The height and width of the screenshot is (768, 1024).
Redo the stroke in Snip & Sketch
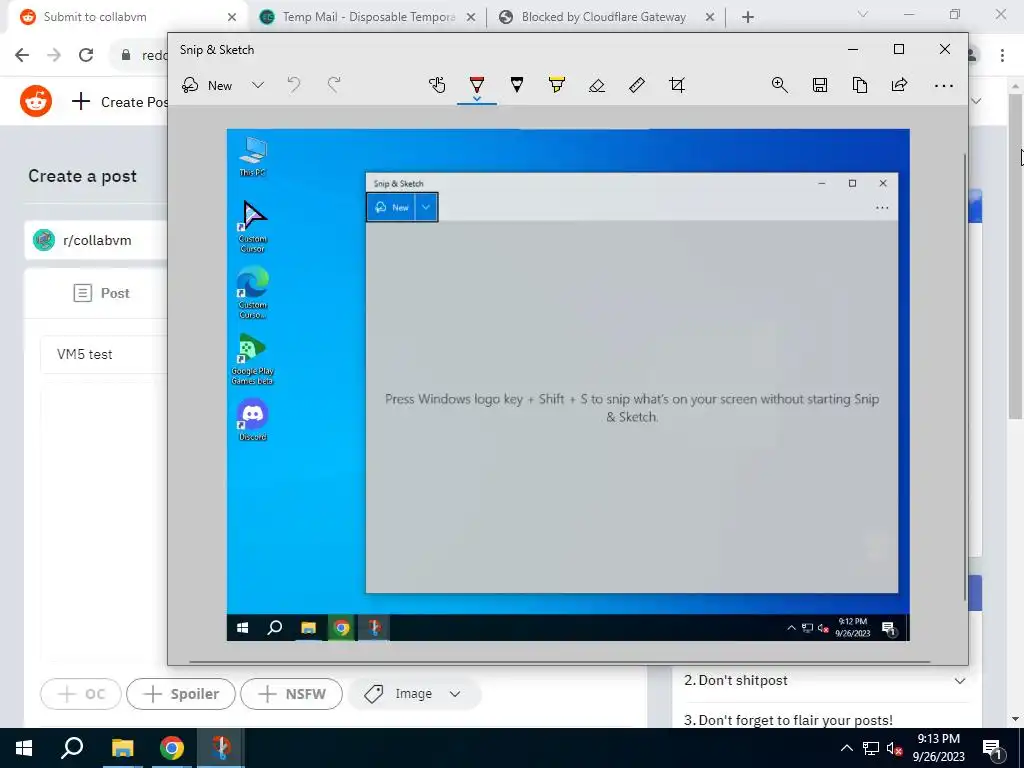tap(334, 85)
